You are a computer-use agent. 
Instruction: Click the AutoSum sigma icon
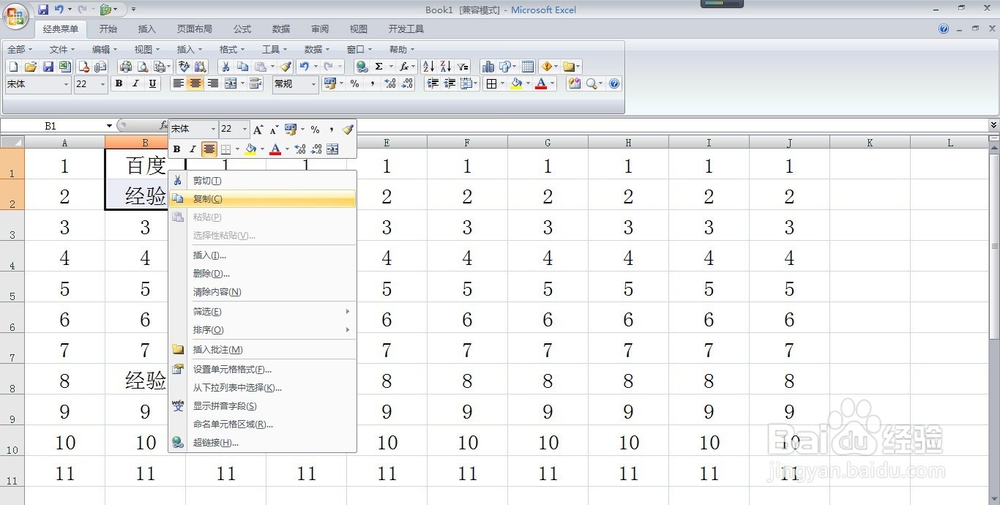coord(379,66)
